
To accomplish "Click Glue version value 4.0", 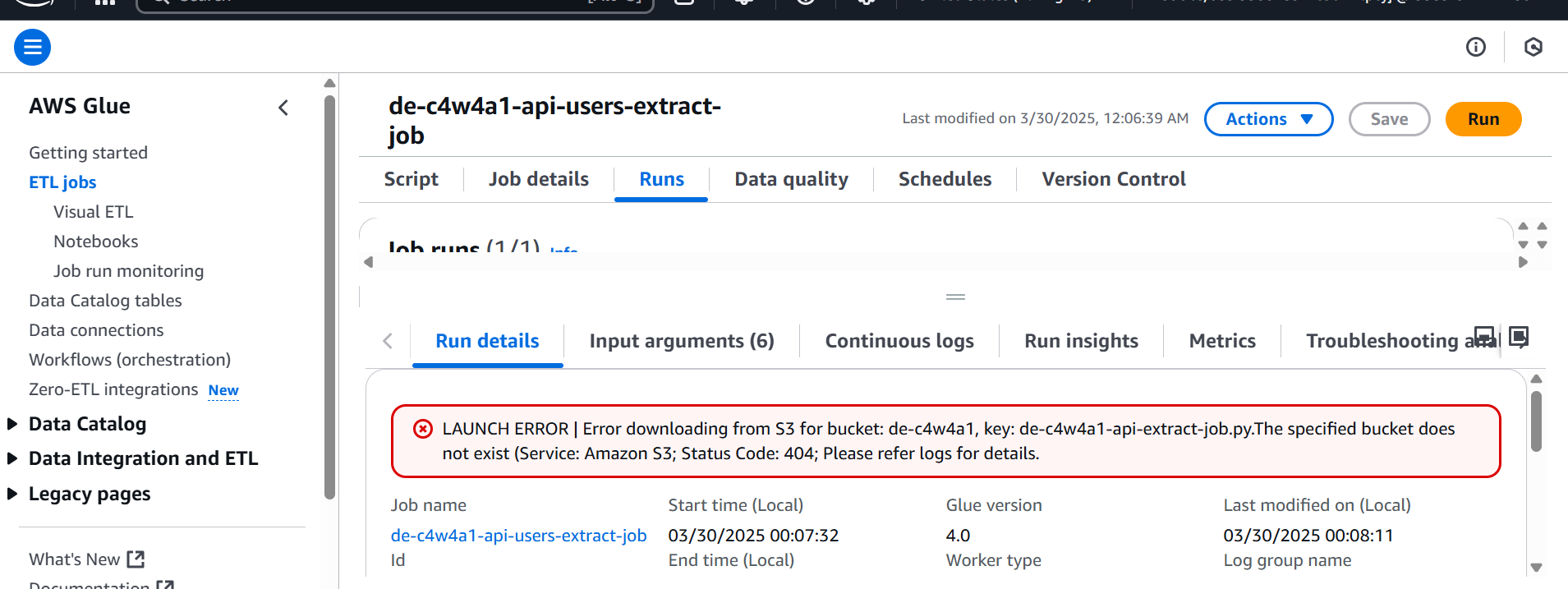I will tap(958, 536).
